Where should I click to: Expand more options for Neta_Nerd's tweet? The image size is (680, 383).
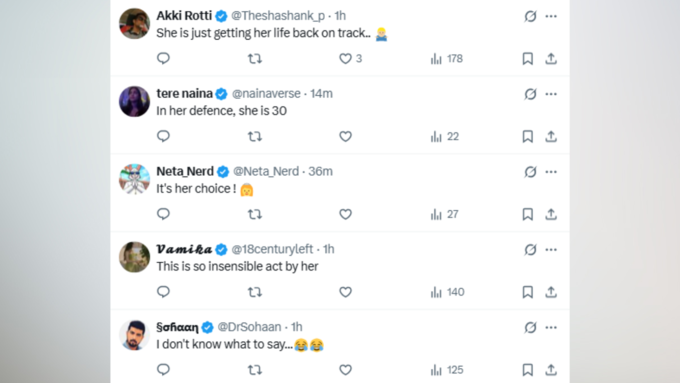click(551, 172)
